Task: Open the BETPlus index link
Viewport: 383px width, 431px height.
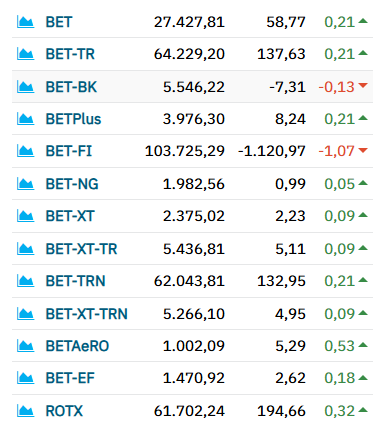Action: (x=73, y=119)
